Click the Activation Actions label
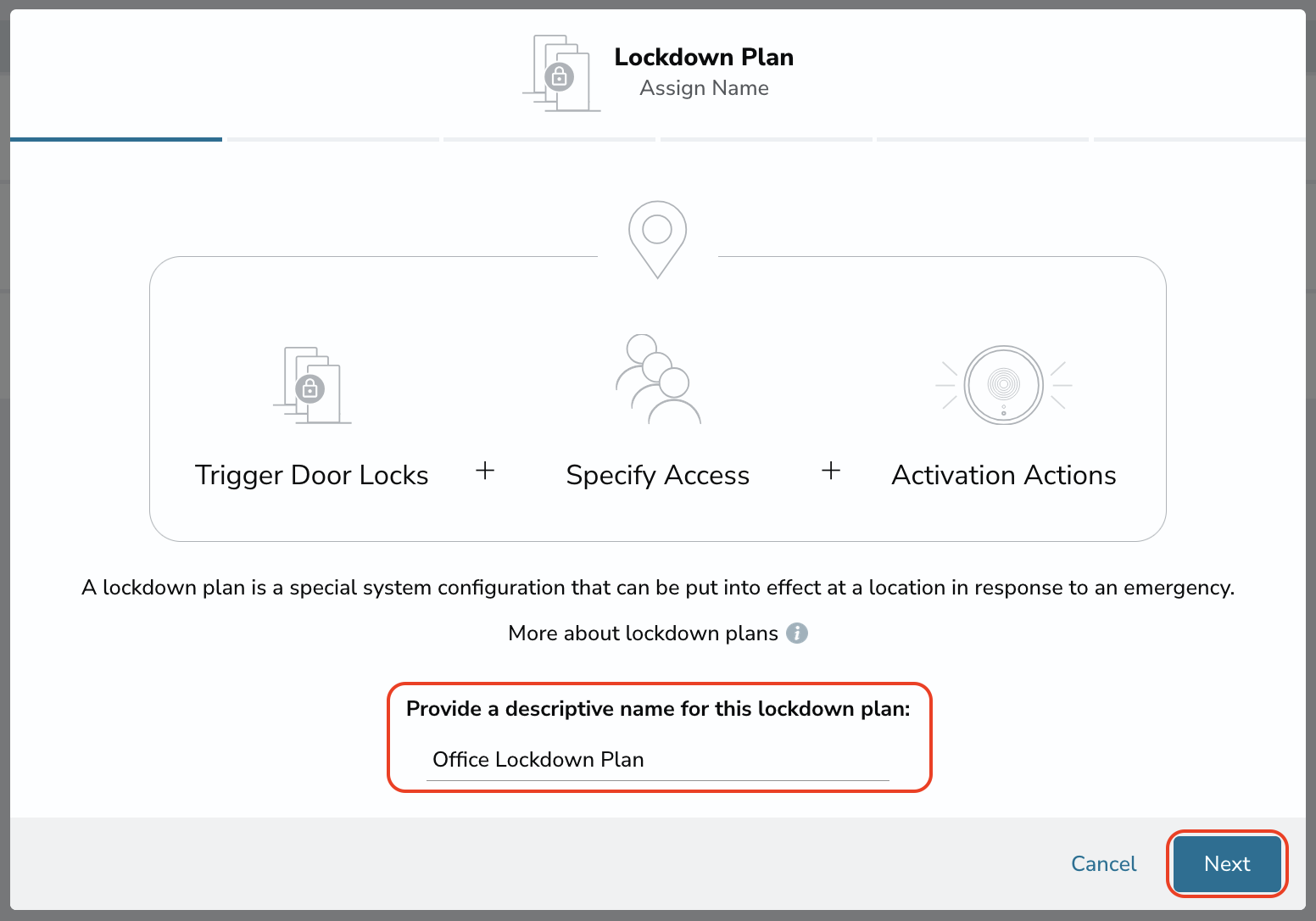Image resolution: width=1316 pixels, height=921 pixels. tap(1004, 475)
